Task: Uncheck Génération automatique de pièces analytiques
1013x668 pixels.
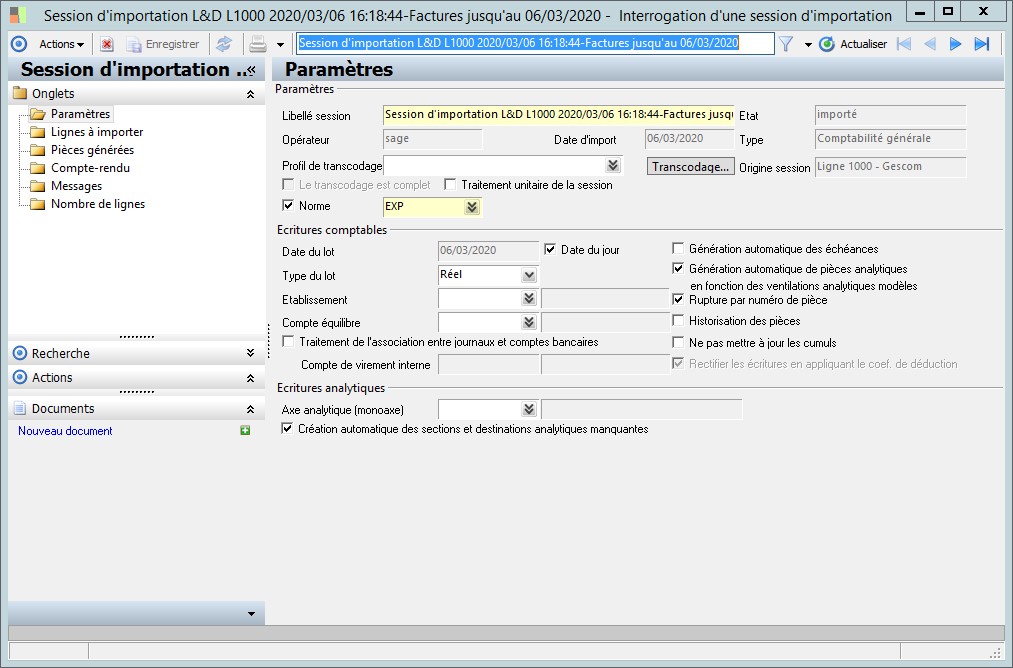Action: tap(678, 268)
